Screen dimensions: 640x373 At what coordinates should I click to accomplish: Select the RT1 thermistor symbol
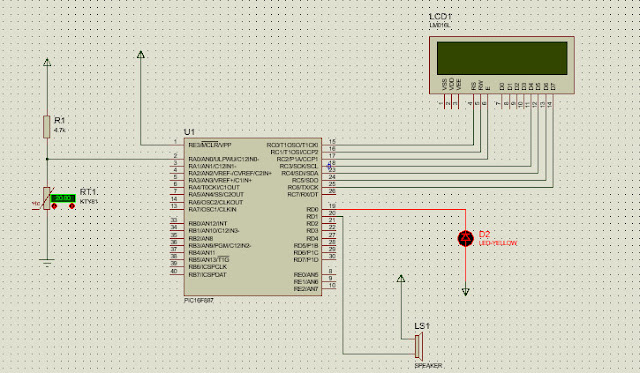[x=47, y=199]
